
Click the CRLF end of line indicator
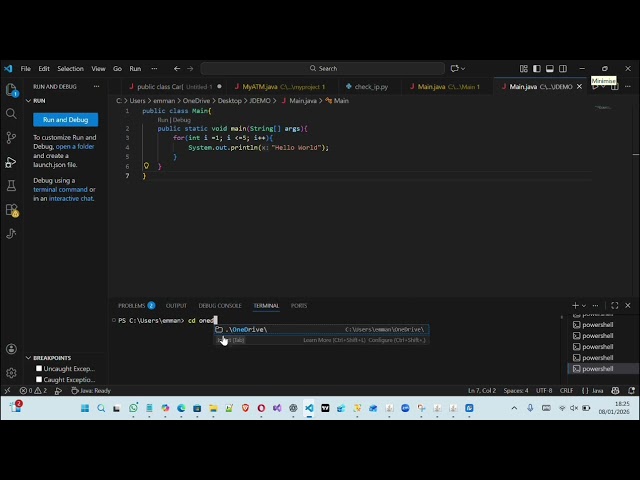[x=566, y=391]
